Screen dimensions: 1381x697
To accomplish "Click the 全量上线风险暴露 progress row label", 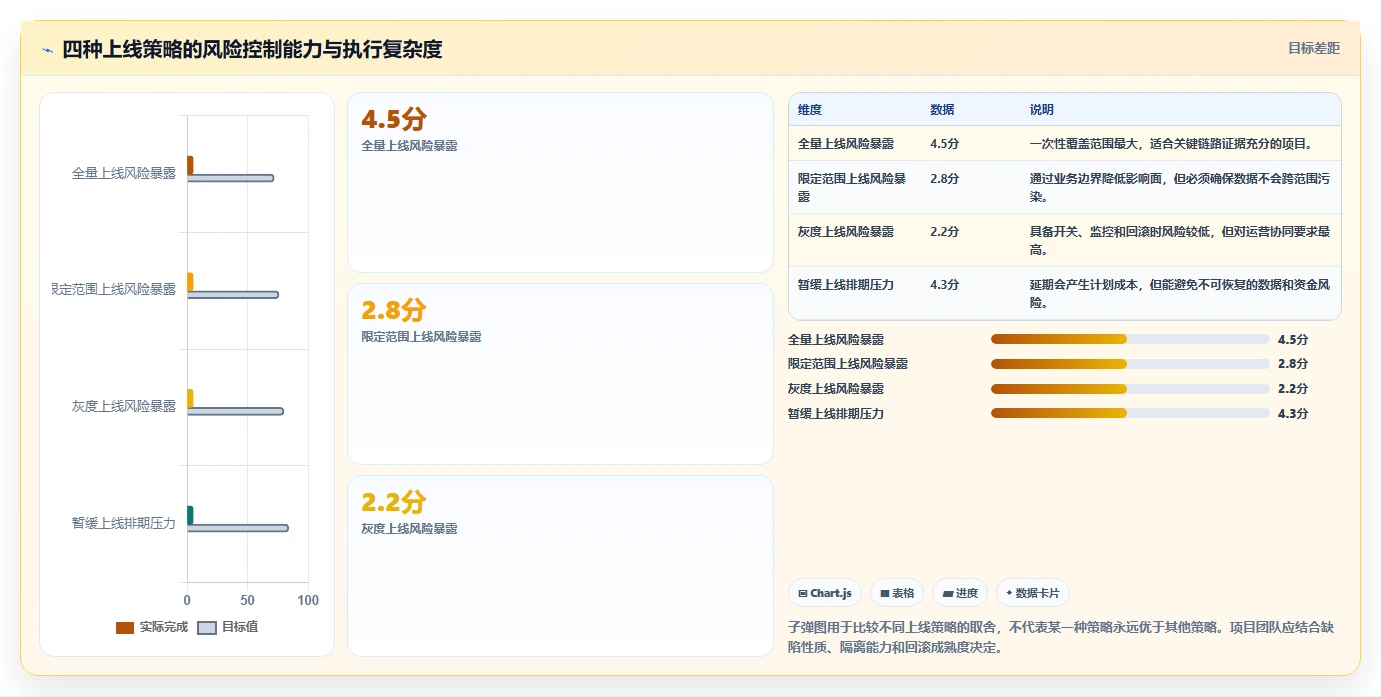I will tap(836, 340).
